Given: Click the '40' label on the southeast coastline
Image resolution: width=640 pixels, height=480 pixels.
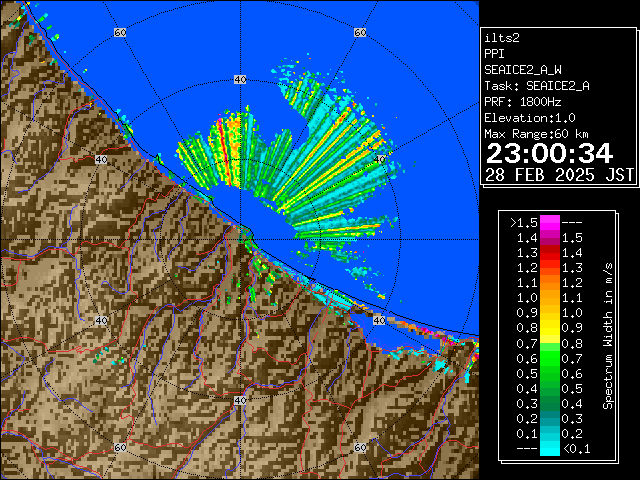Looking at the screenshot, I should 380,320.
